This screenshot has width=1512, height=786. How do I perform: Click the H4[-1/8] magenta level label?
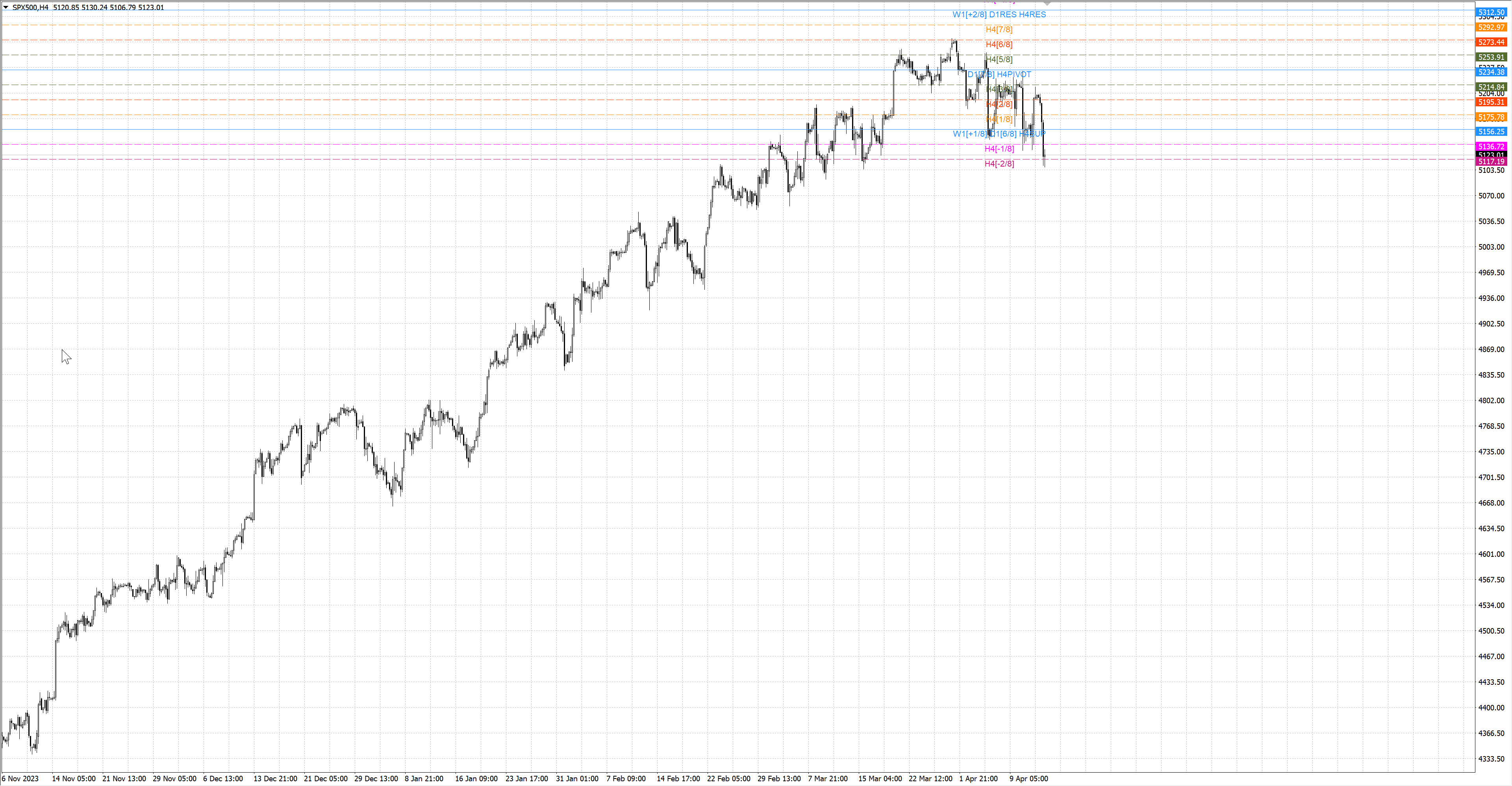coord(999,148)
